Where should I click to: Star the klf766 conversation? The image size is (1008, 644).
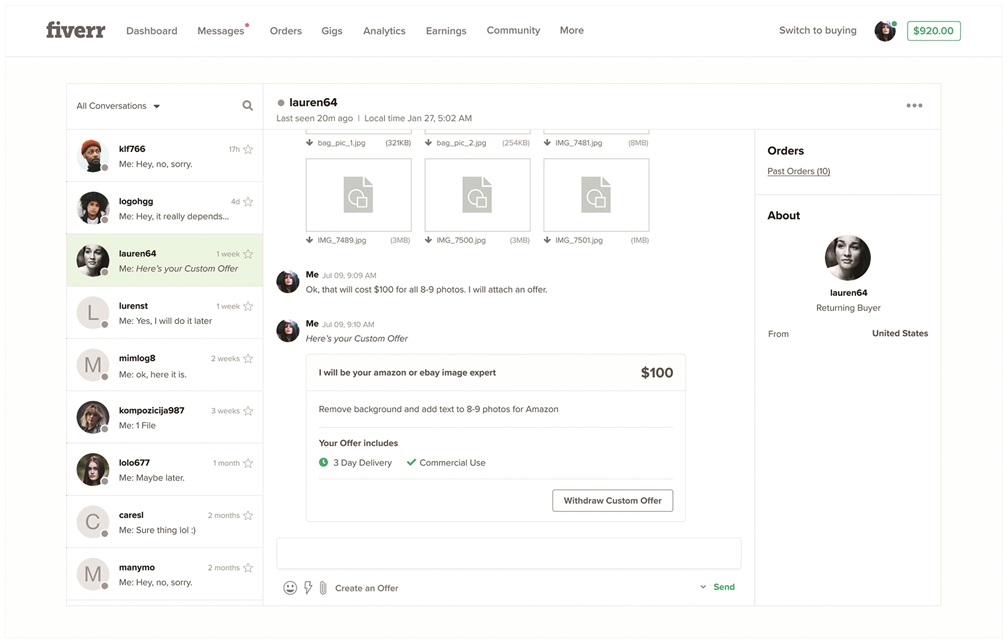point(248,150)
